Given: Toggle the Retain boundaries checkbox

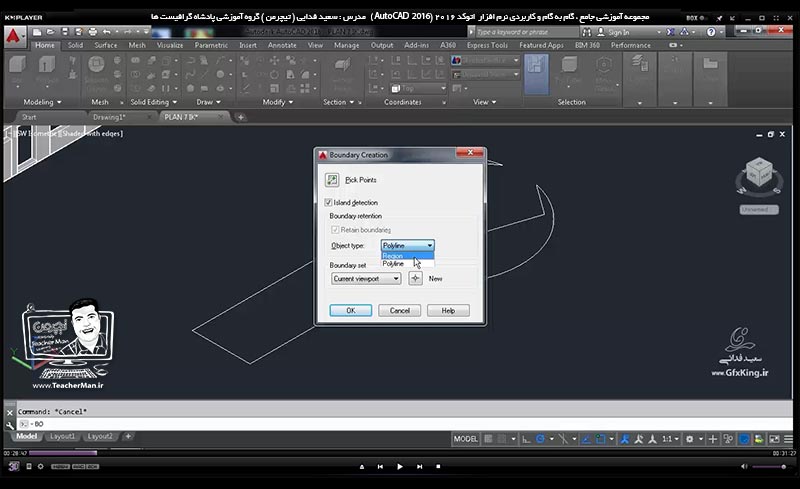Looking at the screenshot, I should click(x=335, y=230).
